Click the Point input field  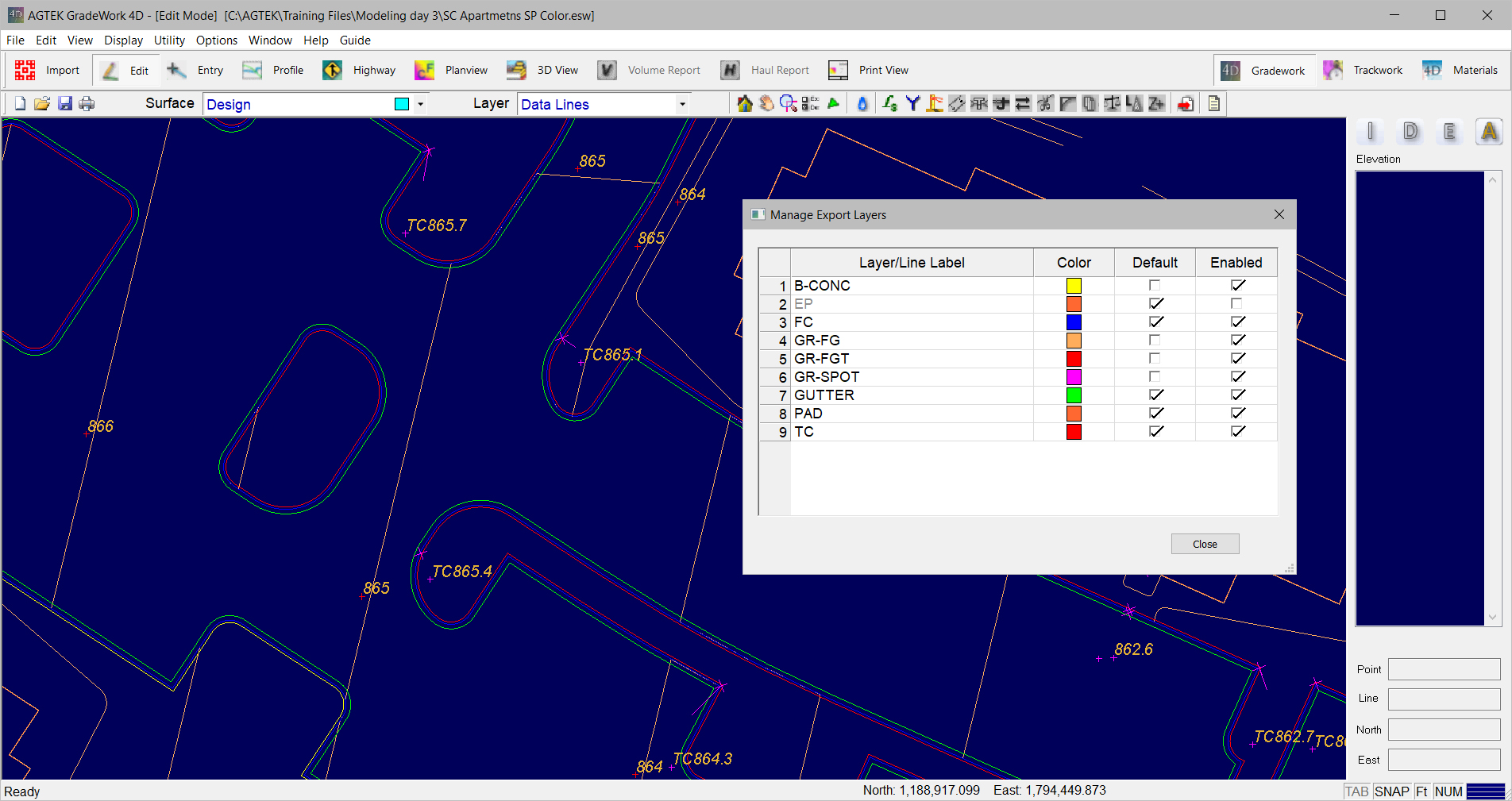pyautogui.click(x=1443, y=669)
